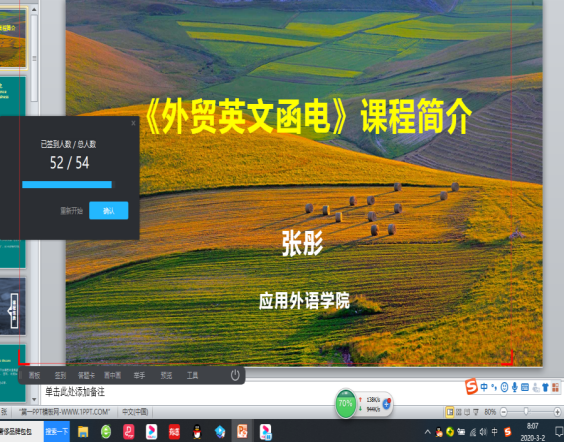Click the zoom out minus button
This screenshot has width=564, height=442.
tap(504, 412)
